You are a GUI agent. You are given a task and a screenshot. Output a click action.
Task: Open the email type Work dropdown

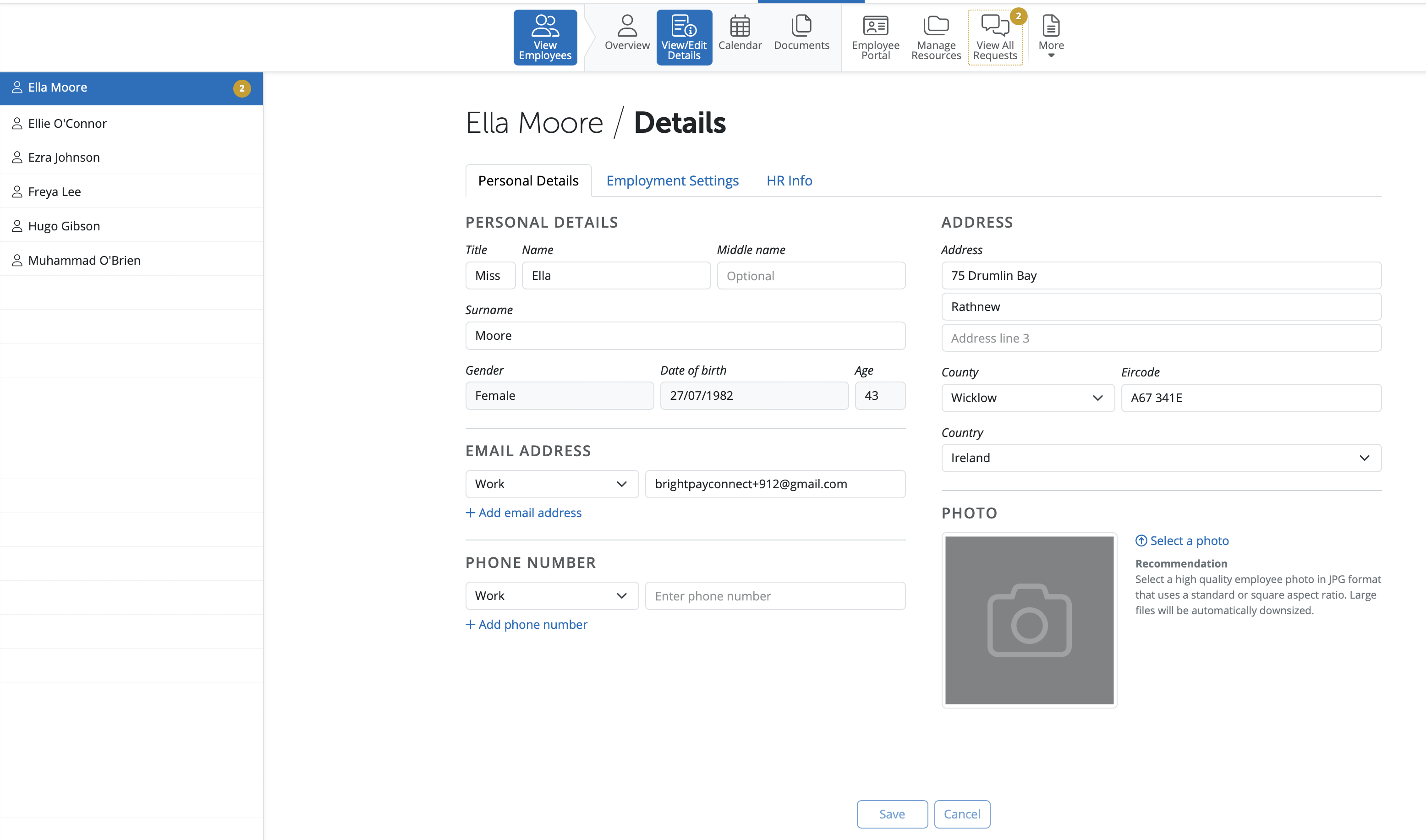coord(551,484)
